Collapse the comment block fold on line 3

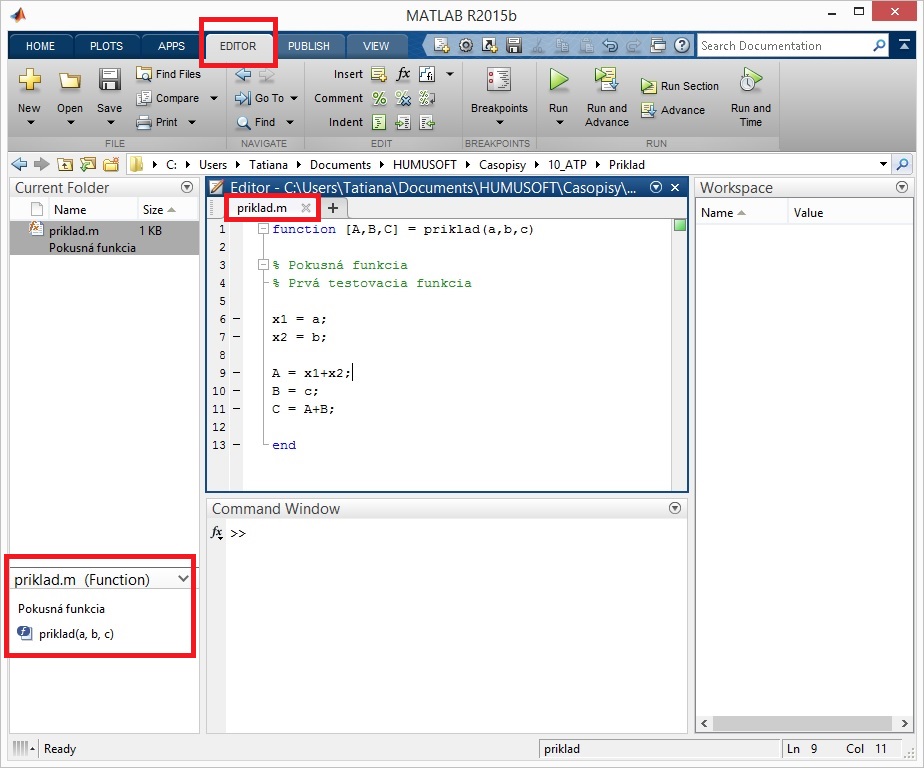click(x=263, y=265)
